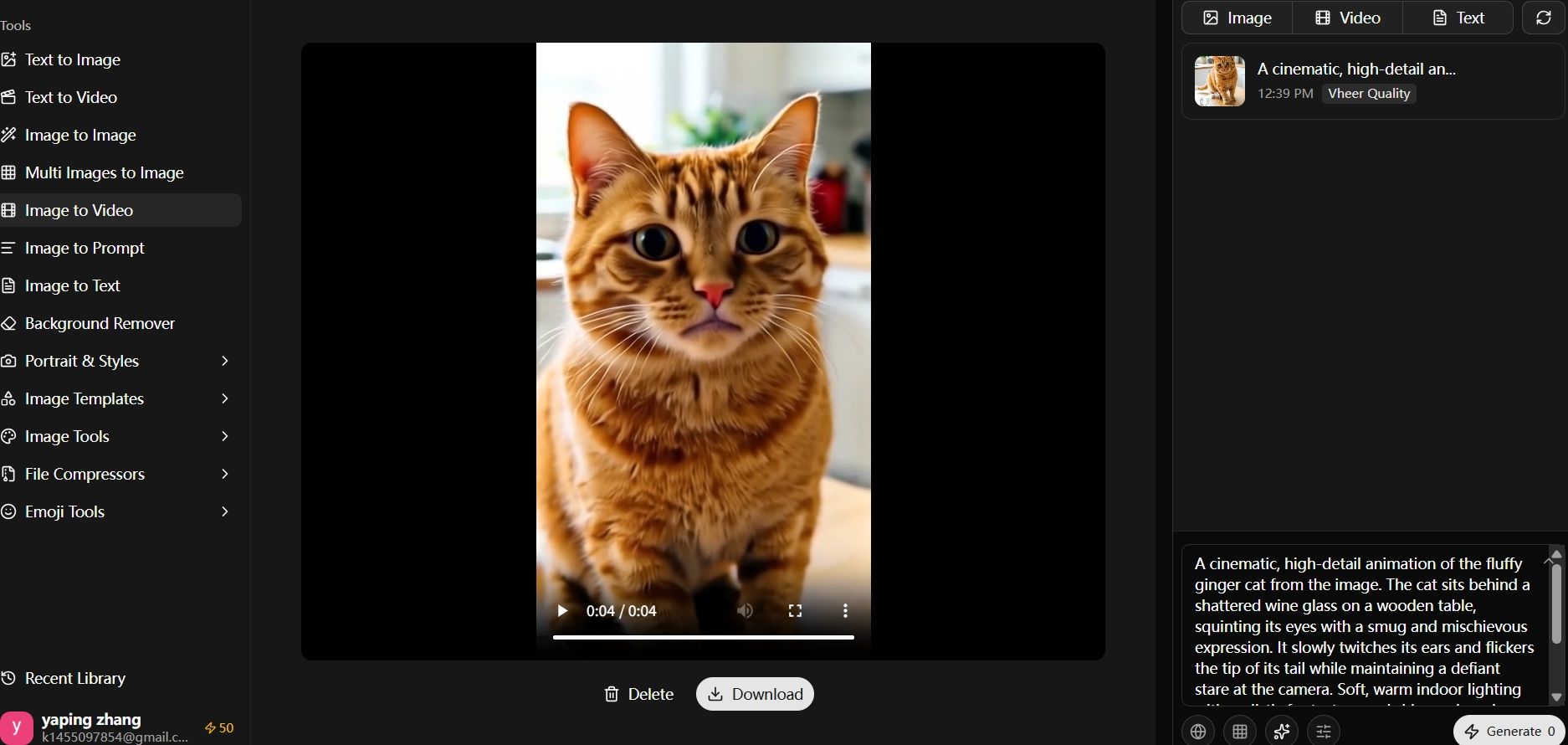
Task: Switch to the Text tab
Action: pos(1458,18)
